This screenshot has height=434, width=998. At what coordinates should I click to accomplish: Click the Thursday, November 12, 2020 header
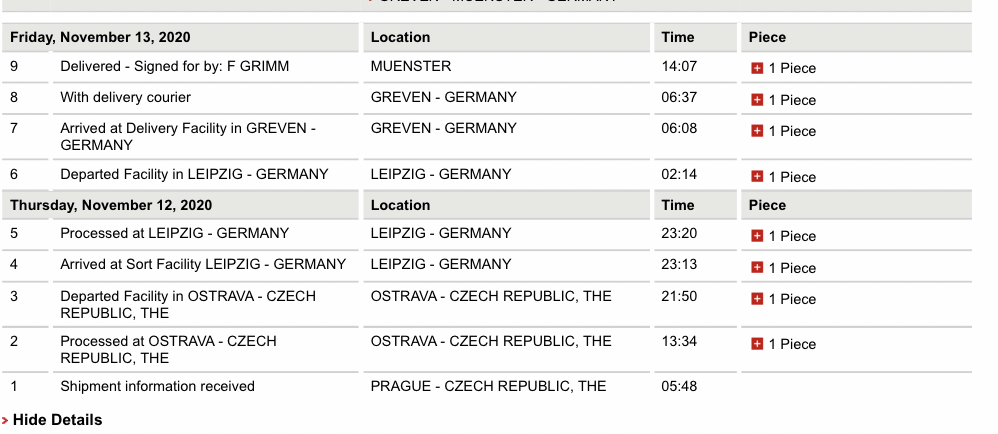point(111,206)
